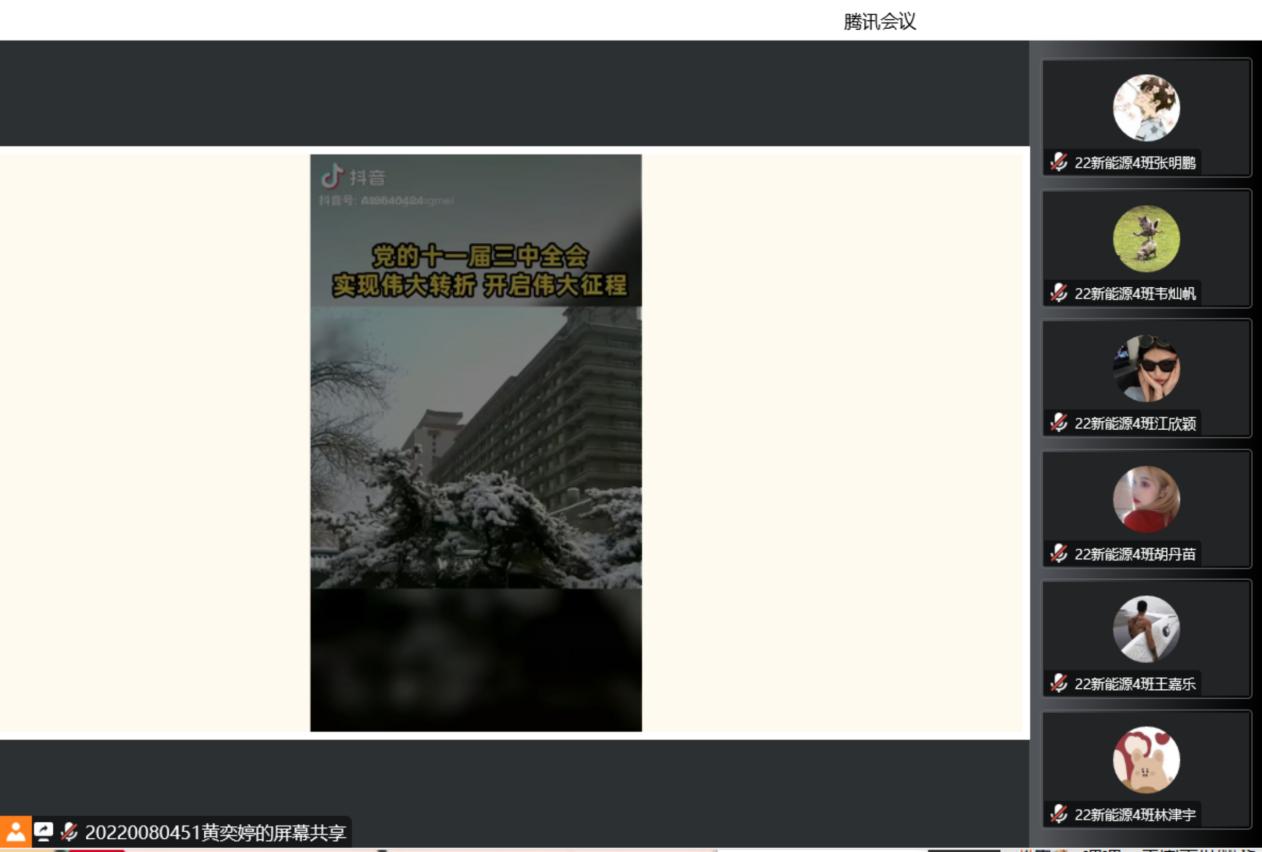Select 胡丹苗's avatar thumbnail

[x=1146, y=499]
